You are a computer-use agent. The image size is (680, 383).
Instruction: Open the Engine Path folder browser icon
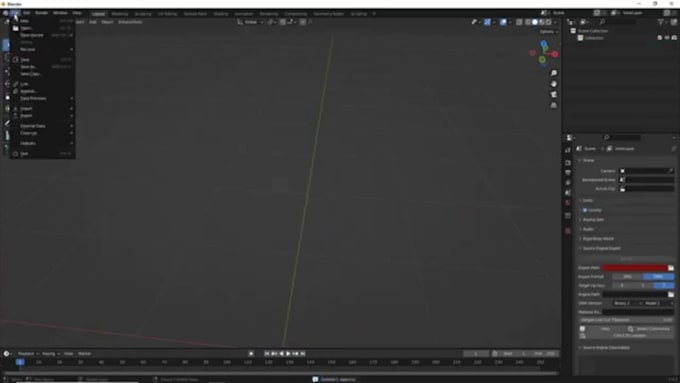[671, 295]
